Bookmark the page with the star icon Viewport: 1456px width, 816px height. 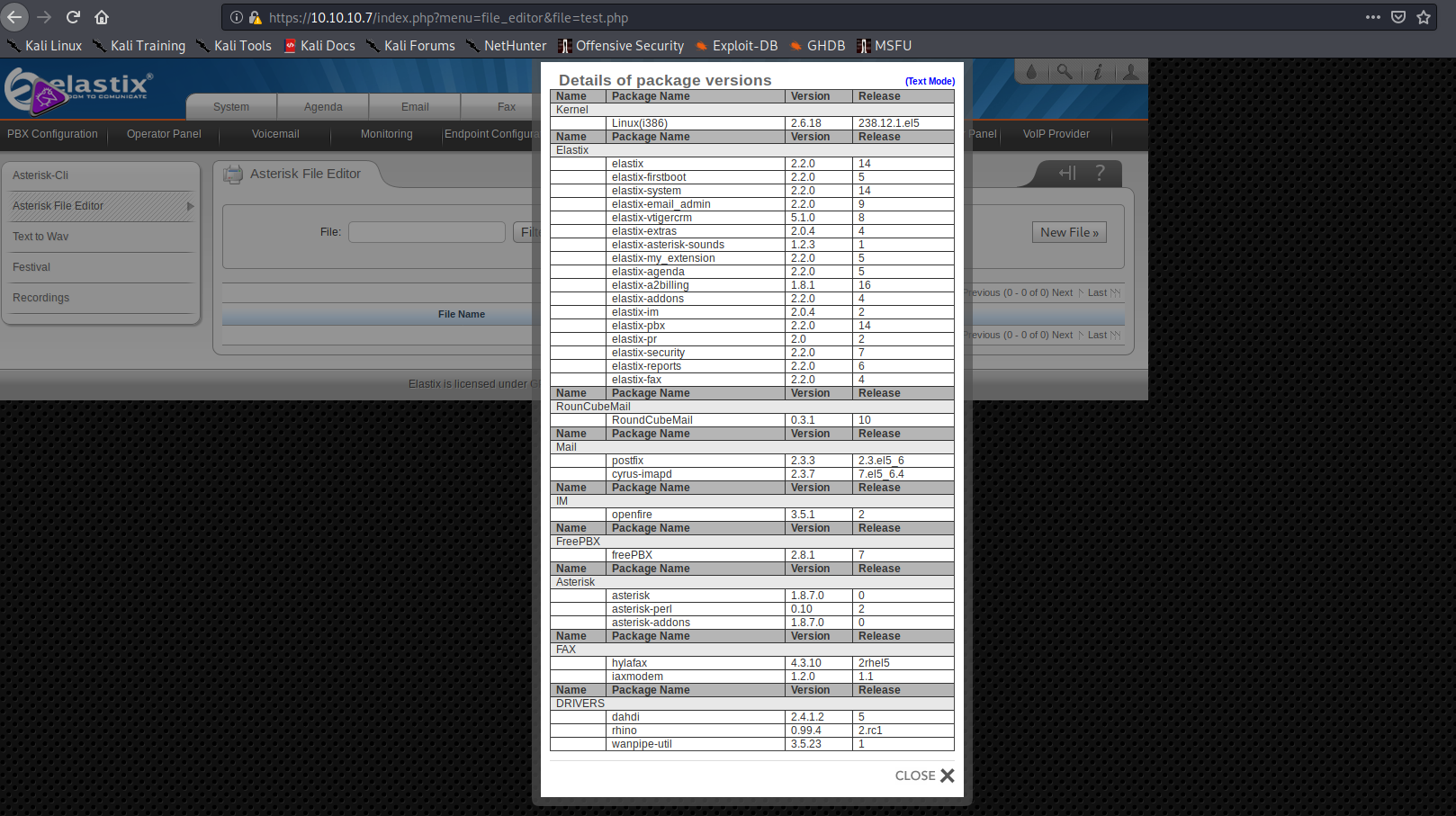tap(1424, 17)
